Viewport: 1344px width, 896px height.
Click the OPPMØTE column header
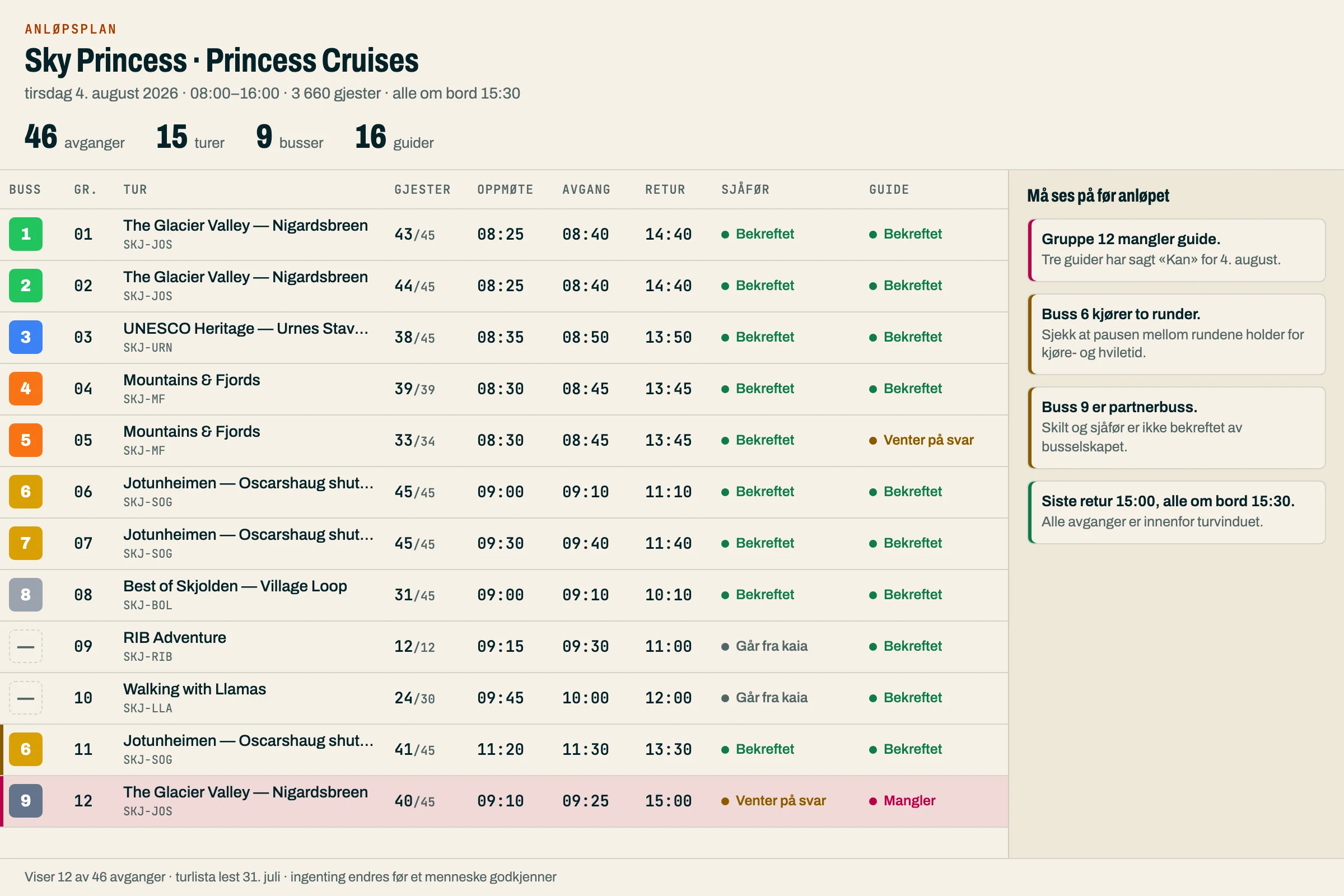point(505,190)
